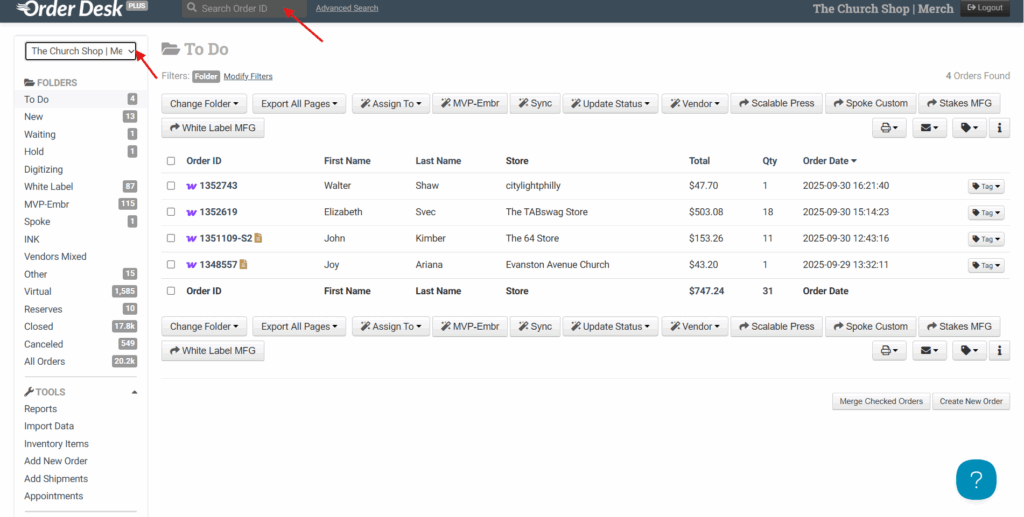The height and width of the screenshot is (517, 1024).
Task: Open the round Help question-mark button
Action: (x=976, y=479)
